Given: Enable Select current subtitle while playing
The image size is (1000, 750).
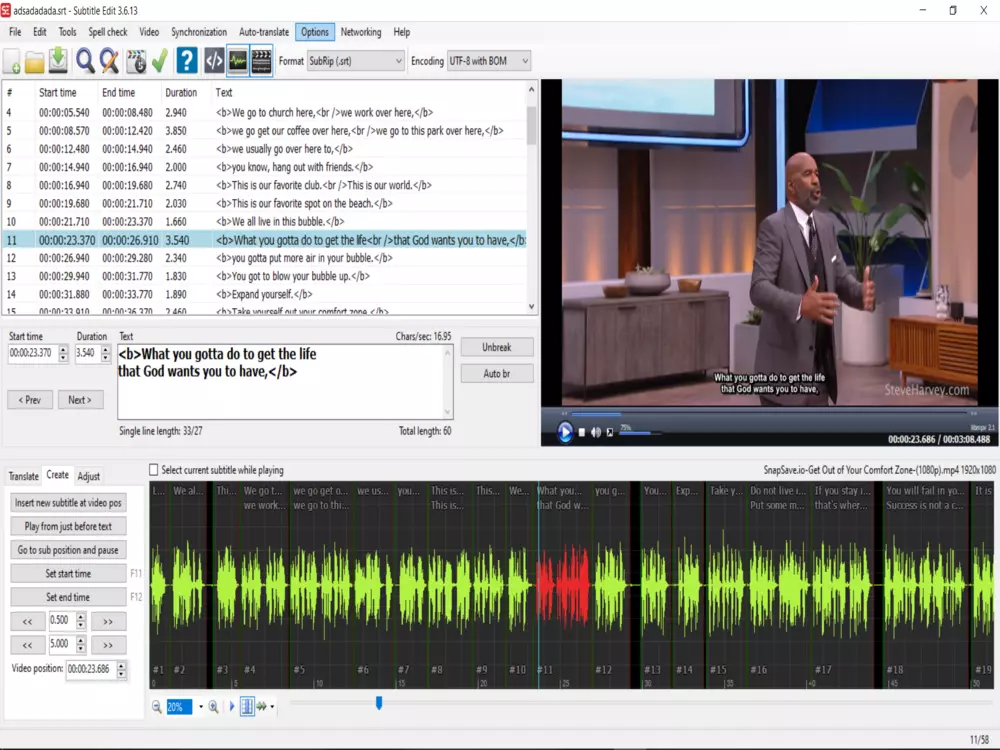Looking at the screenshot, I should (154, 470).
